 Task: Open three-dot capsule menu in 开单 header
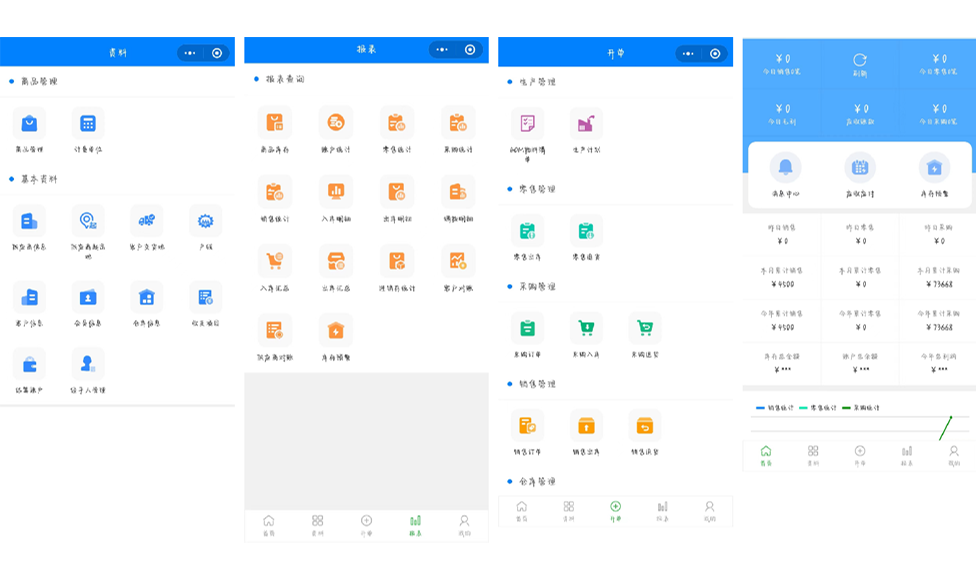(688, 54)
